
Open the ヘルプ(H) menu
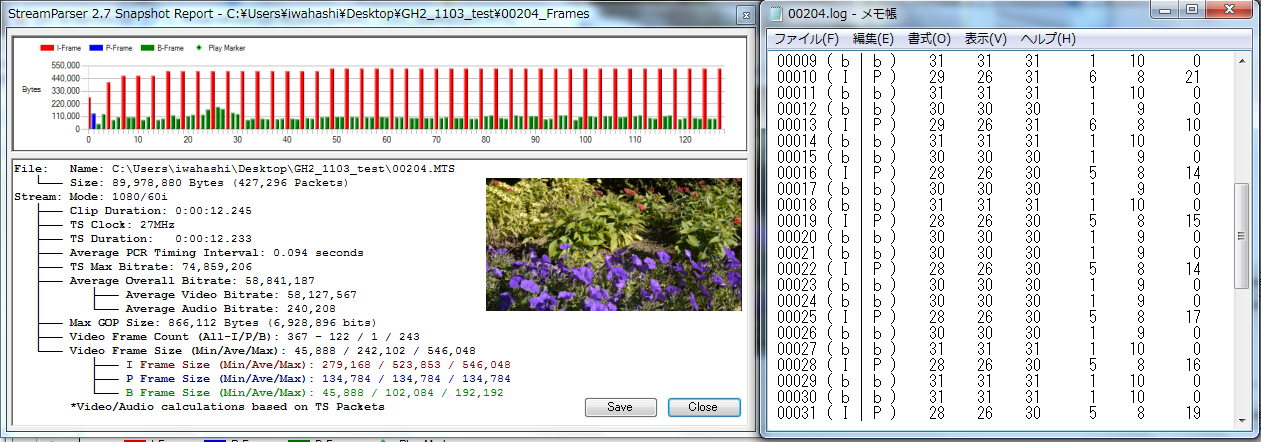click(1047, 39)
